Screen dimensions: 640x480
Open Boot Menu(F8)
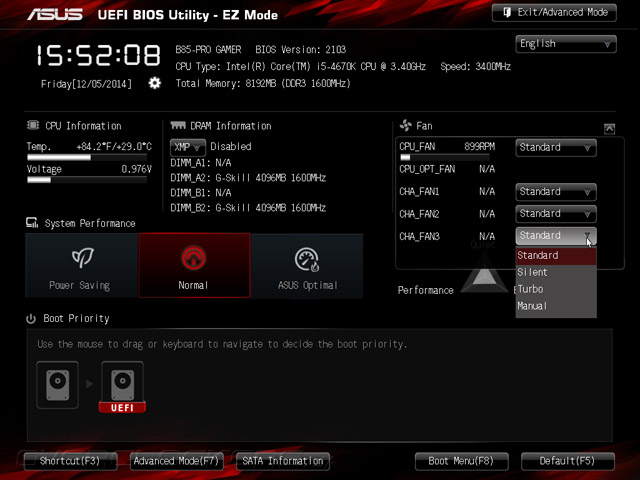point(462,461)
